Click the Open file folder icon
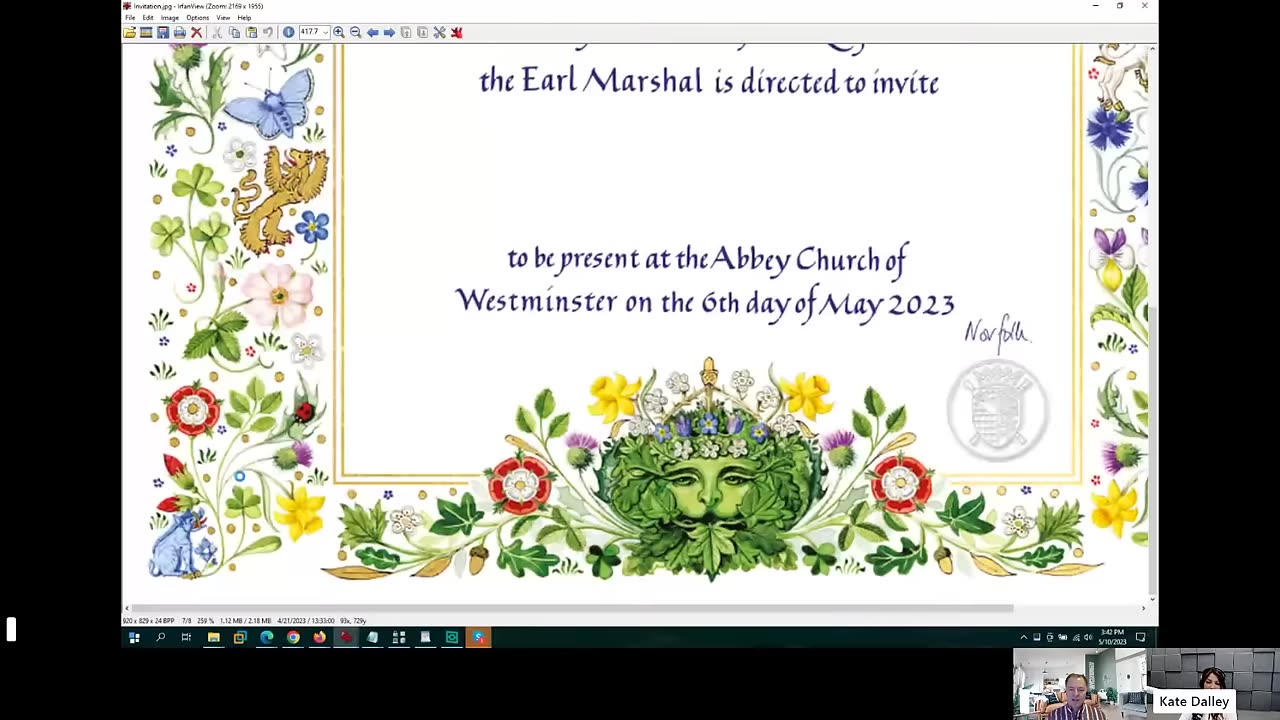Screen dimensions: 1280x720 point(130,32)
